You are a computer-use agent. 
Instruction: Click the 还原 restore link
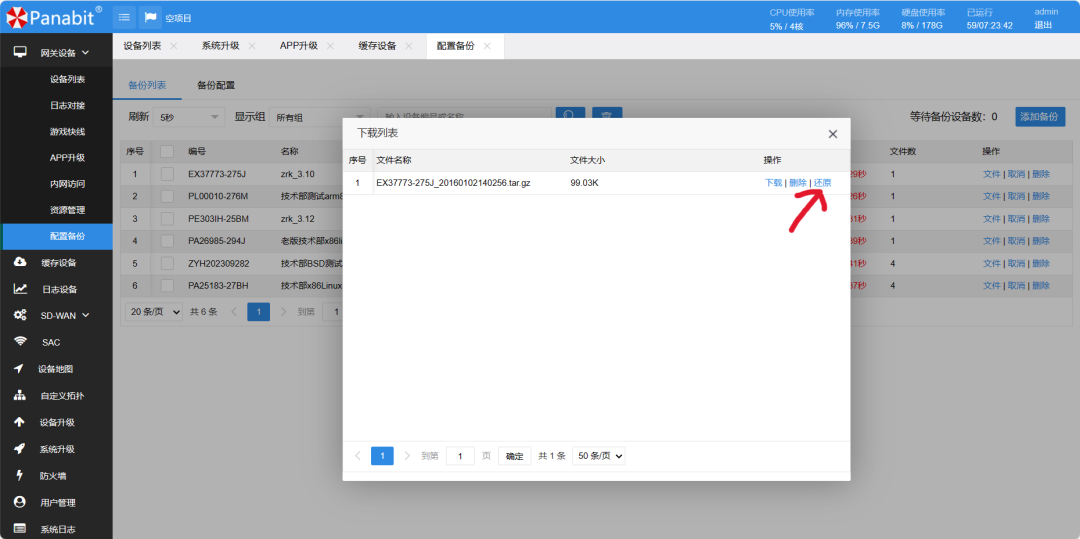pos(822,183)
